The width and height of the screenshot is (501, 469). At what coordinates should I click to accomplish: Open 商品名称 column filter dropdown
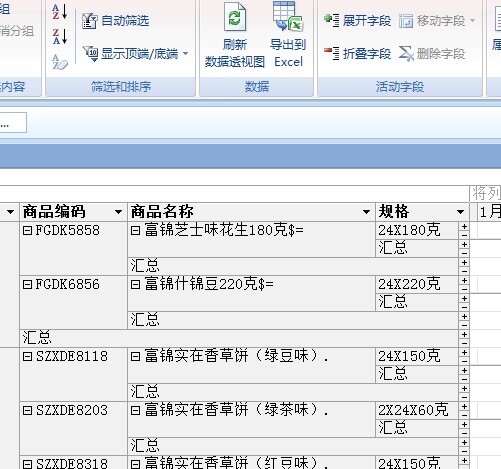click(366, 212)
